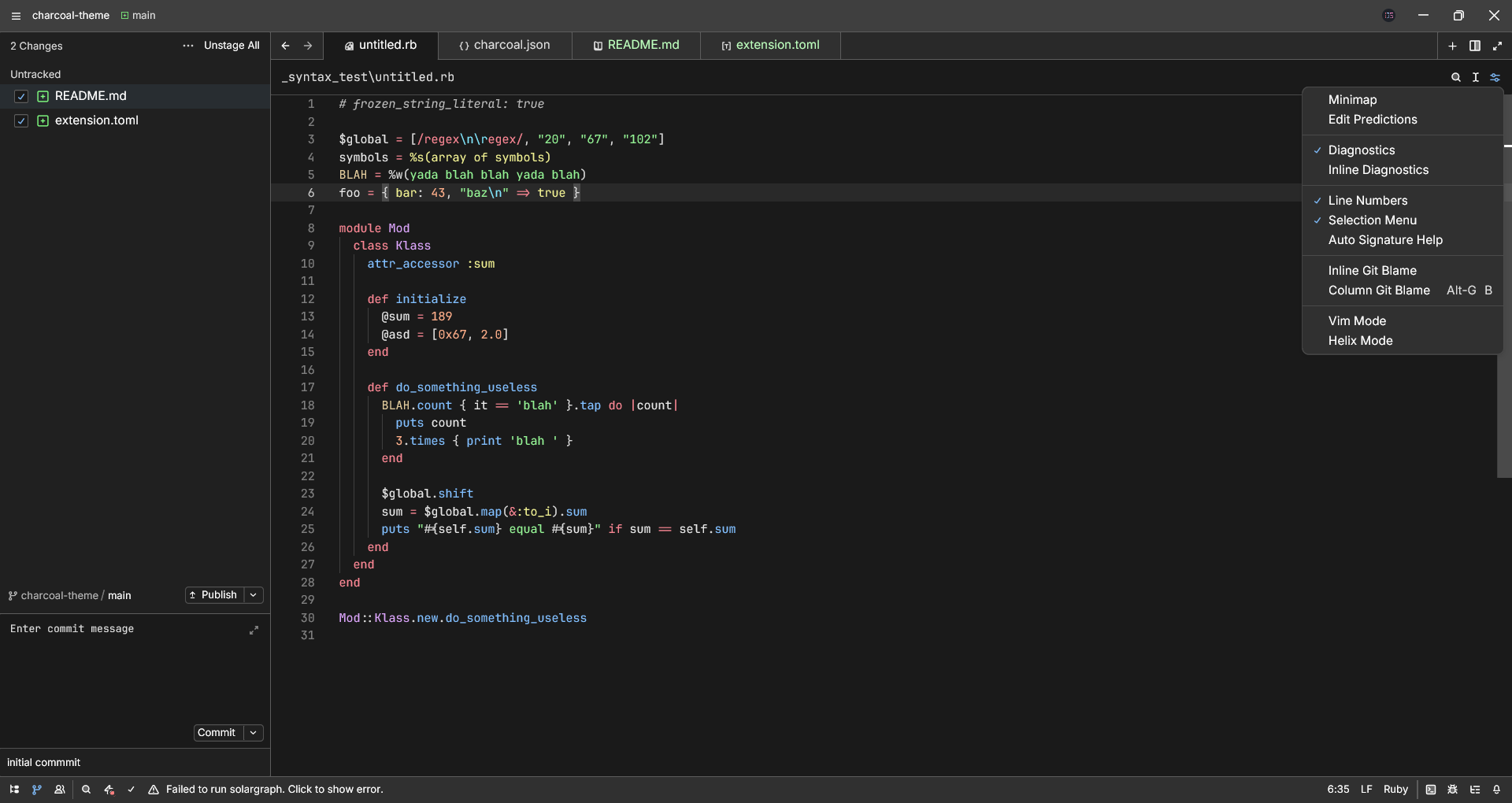Switch to the README.md tab

636,46
